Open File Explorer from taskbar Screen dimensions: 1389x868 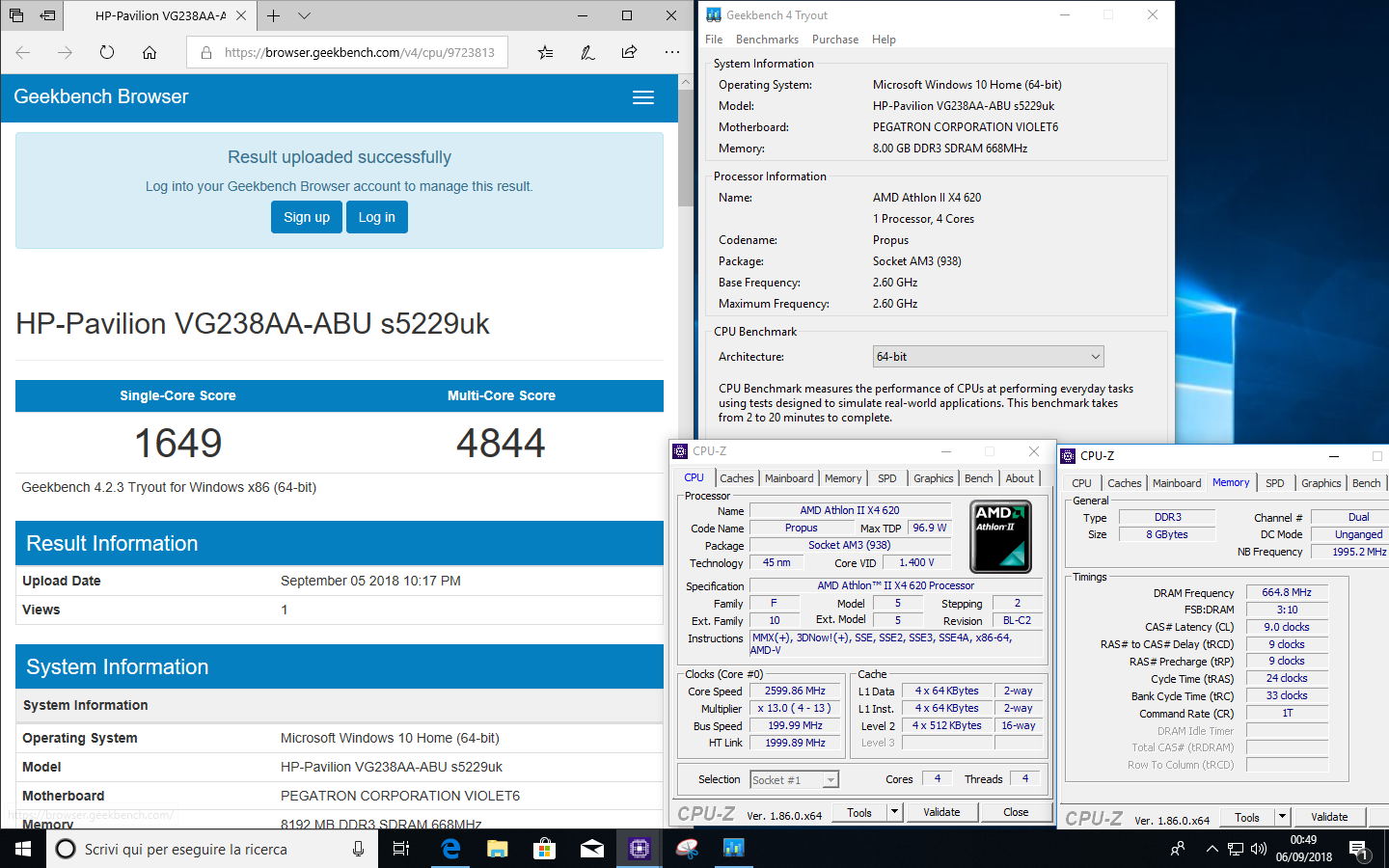[497, 849]
